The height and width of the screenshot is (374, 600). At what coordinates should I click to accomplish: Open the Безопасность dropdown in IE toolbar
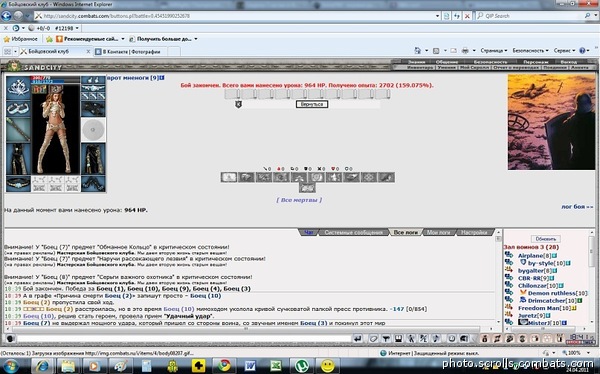coord(530,51)
